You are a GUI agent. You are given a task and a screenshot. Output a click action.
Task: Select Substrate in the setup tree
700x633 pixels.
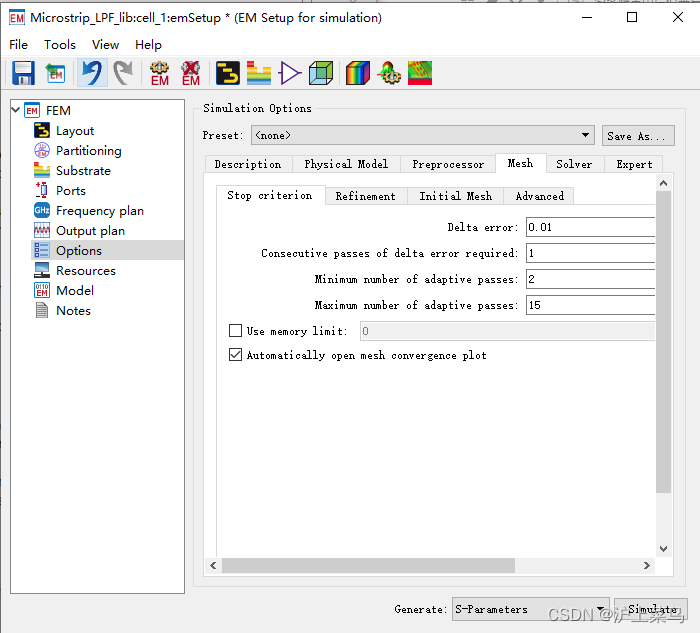pyautogui.click(x=83, y=171)
